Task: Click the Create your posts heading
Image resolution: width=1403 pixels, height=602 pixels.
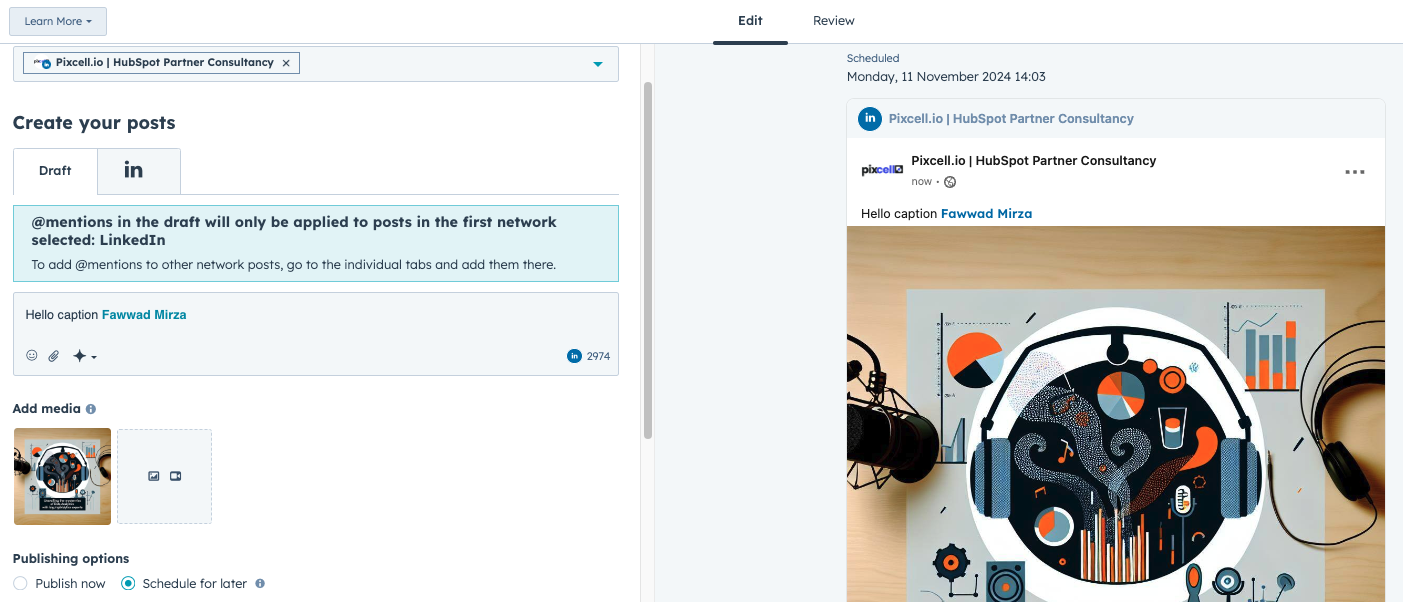Action: [x=94, y=123]
